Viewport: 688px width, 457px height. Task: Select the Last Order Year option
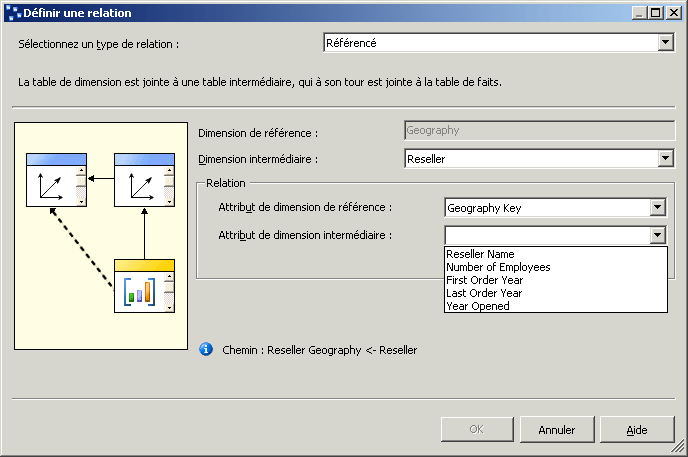point(483,293)
